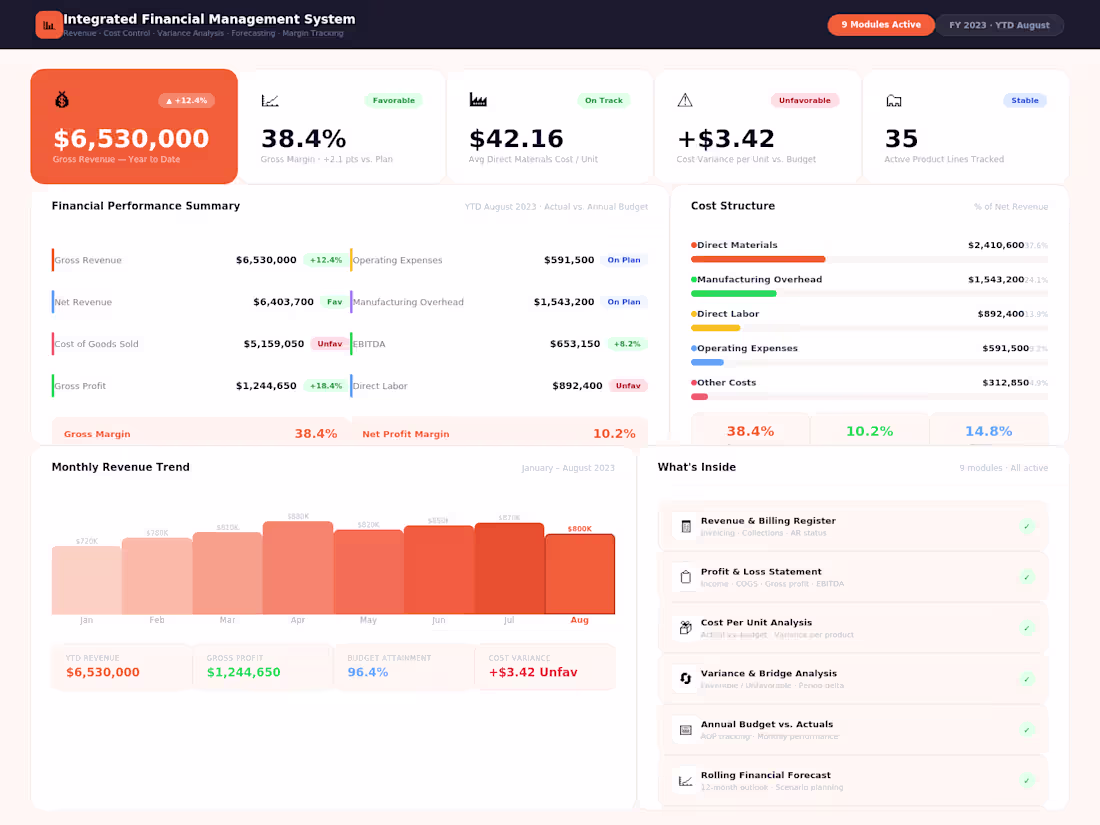Click the highlighted Aug revenue bar
This screenshot has height=825, width=1100.
coord(580,574)
